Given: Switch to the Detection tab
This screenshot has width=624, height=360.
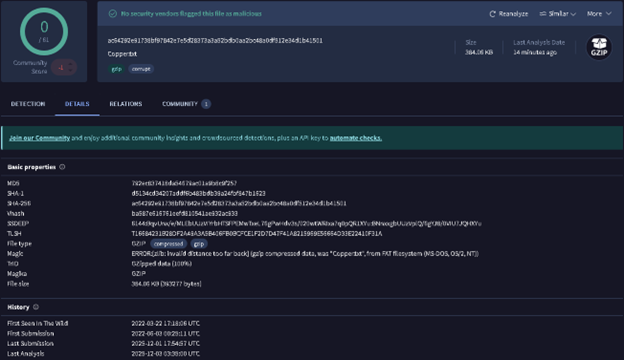Looking at the screenshot, I should pos(28,104).
